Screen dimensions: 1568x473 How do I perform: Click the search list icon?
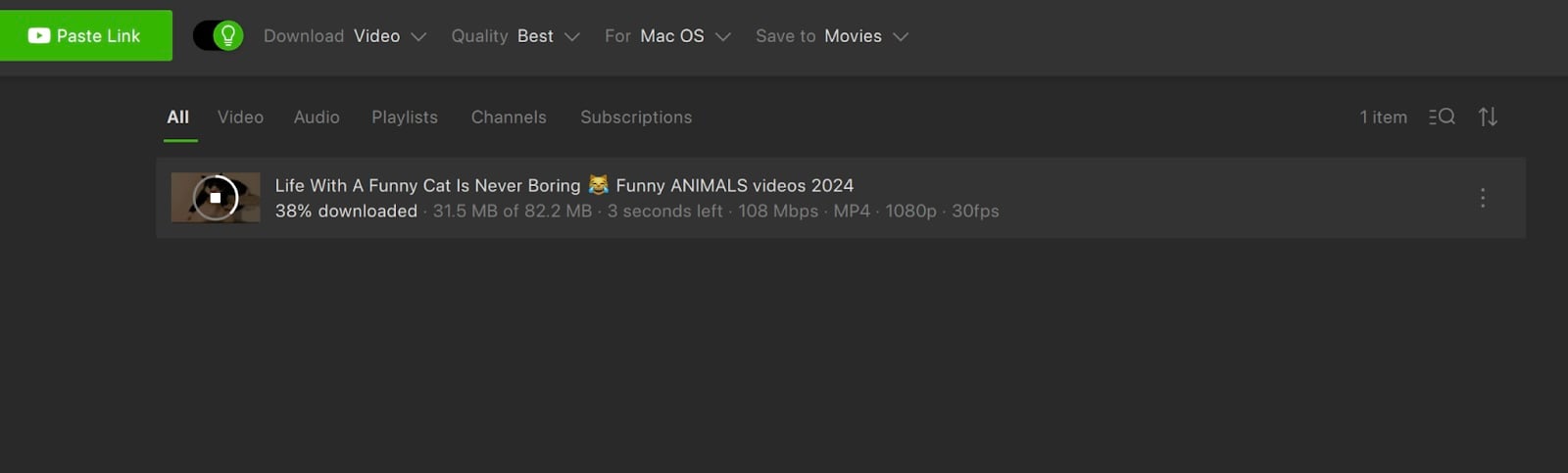point(1442,117)
